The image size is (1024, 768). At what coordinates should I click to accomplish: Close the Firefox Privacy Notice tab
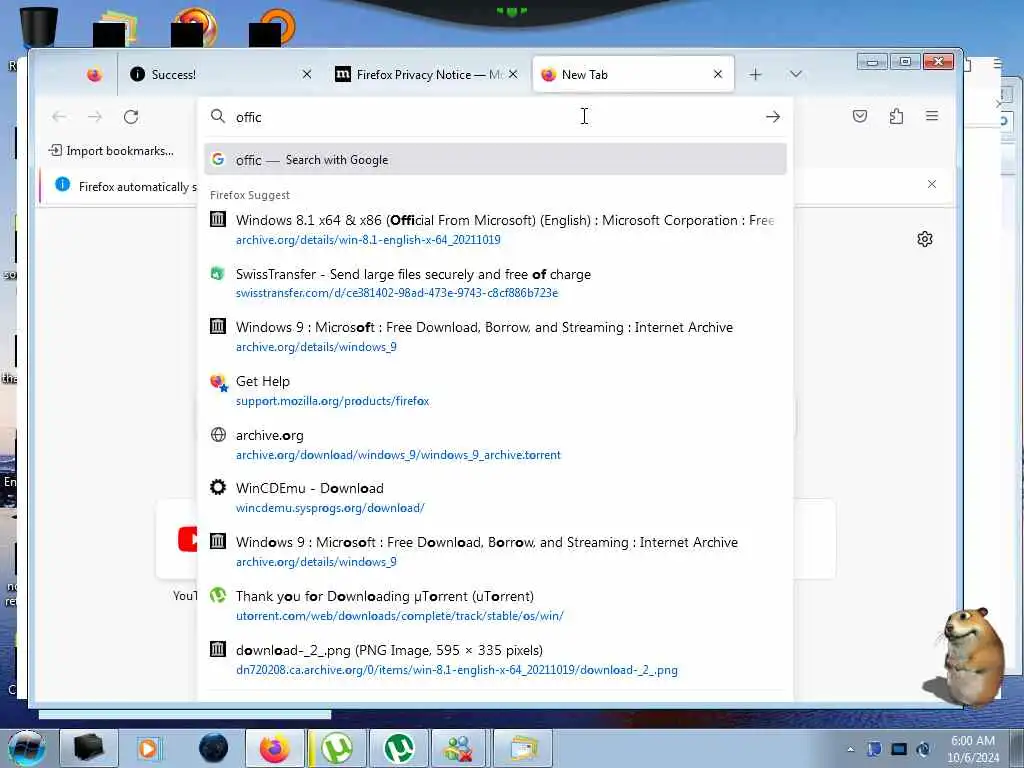coord(513,74)
